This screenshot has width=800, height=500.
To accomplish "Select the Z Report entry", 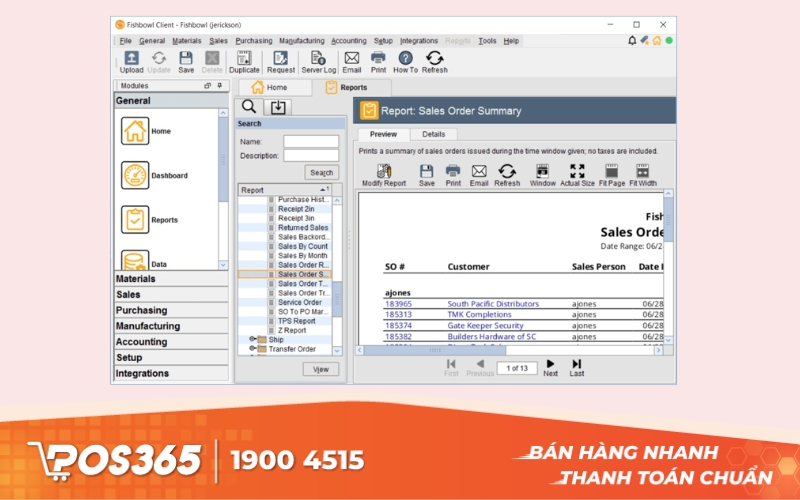I will (x=292, y=330).
